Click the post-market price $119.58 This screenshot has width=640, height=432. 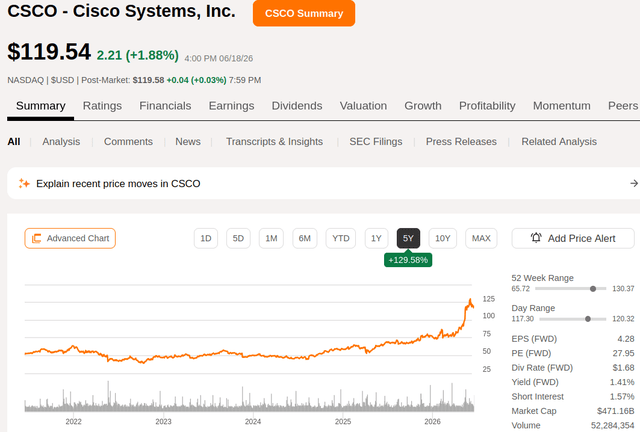tap(148, 80)
